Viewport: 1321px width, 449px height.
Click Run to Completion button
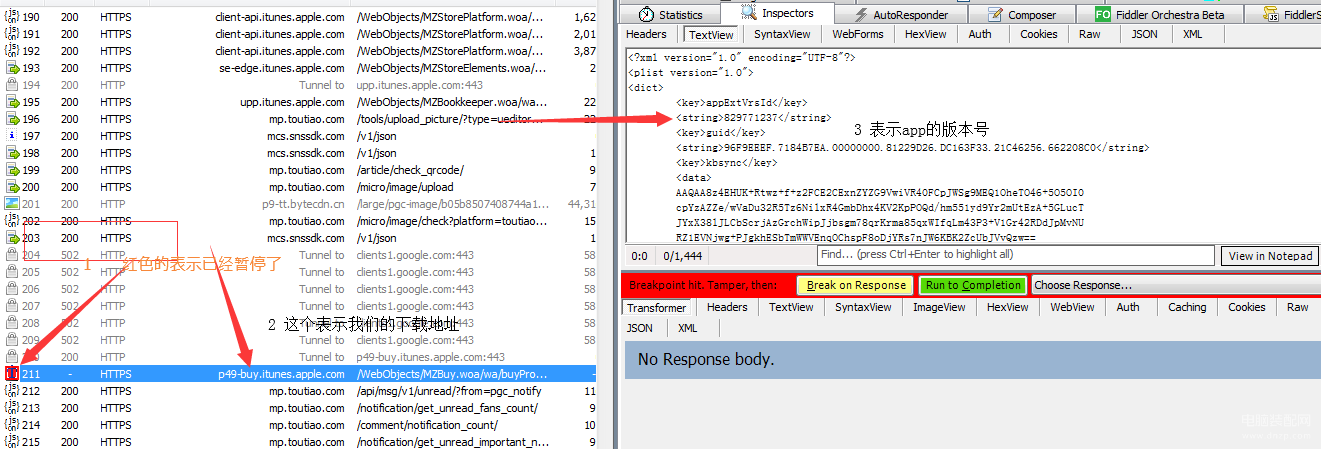point(973,285)
